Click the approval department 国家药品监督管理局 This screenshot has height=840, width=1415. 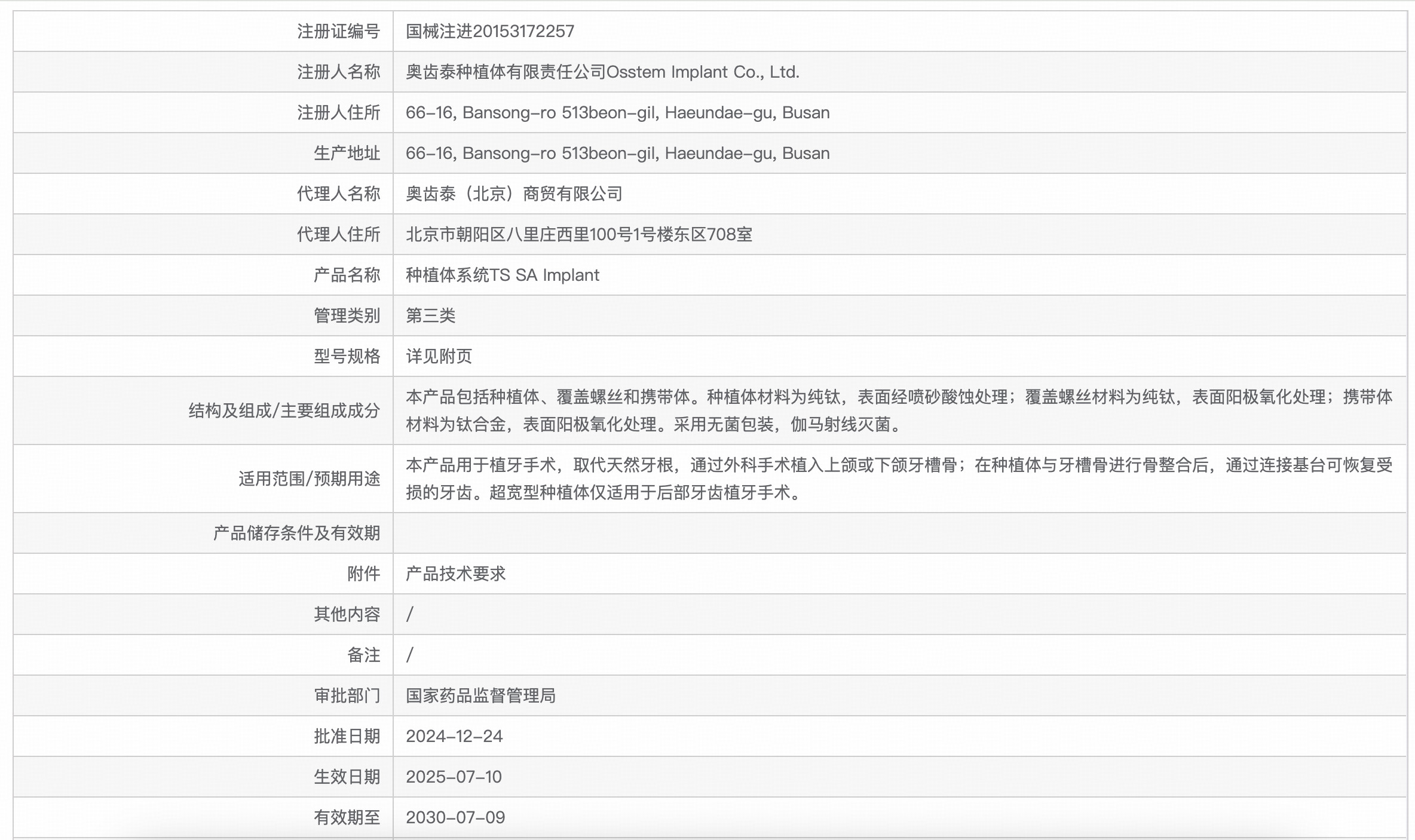(x=480, y=695)
